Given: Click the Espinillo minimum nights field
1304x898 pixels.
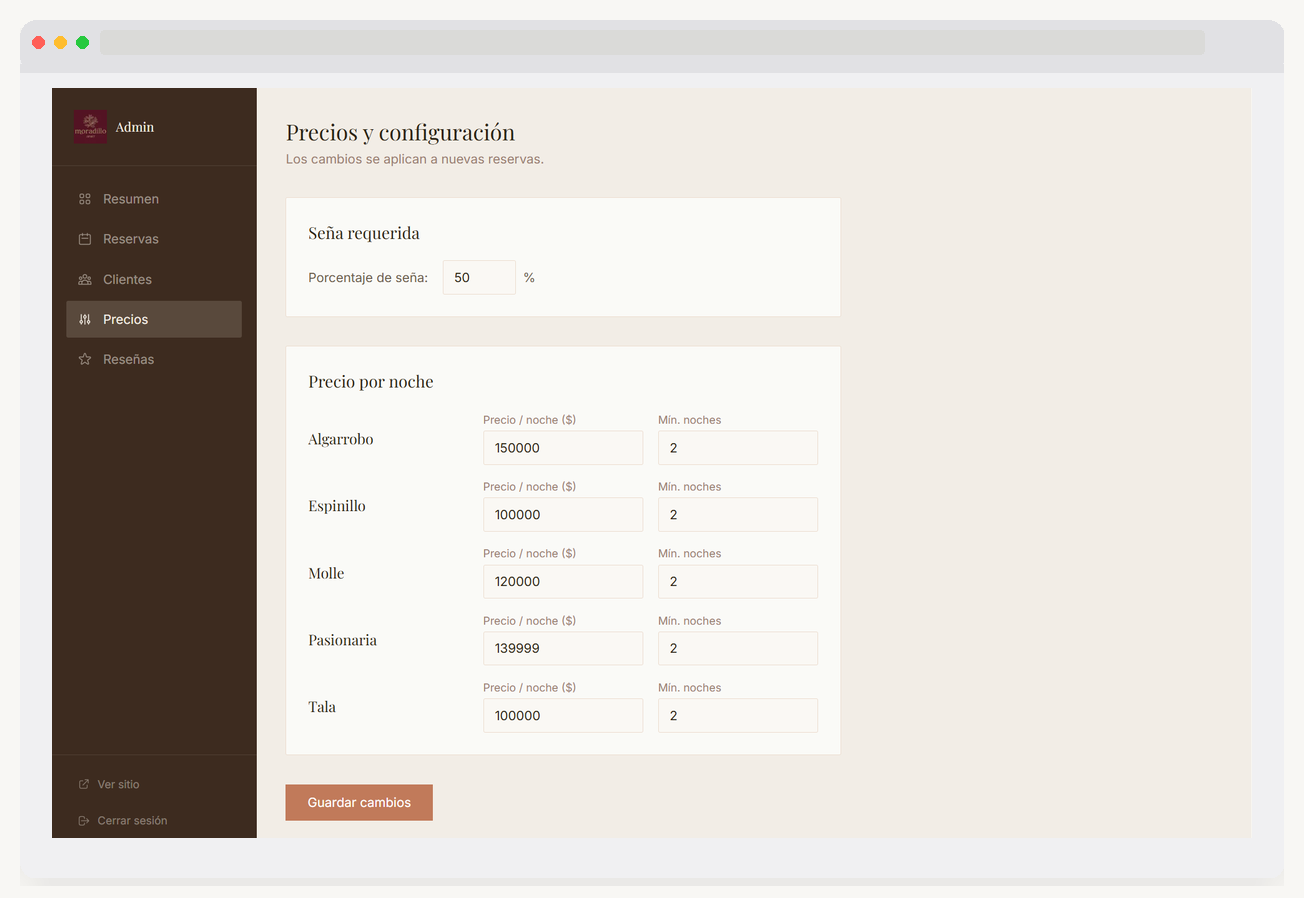Looking at the screenshot, I should click(738, 515).
